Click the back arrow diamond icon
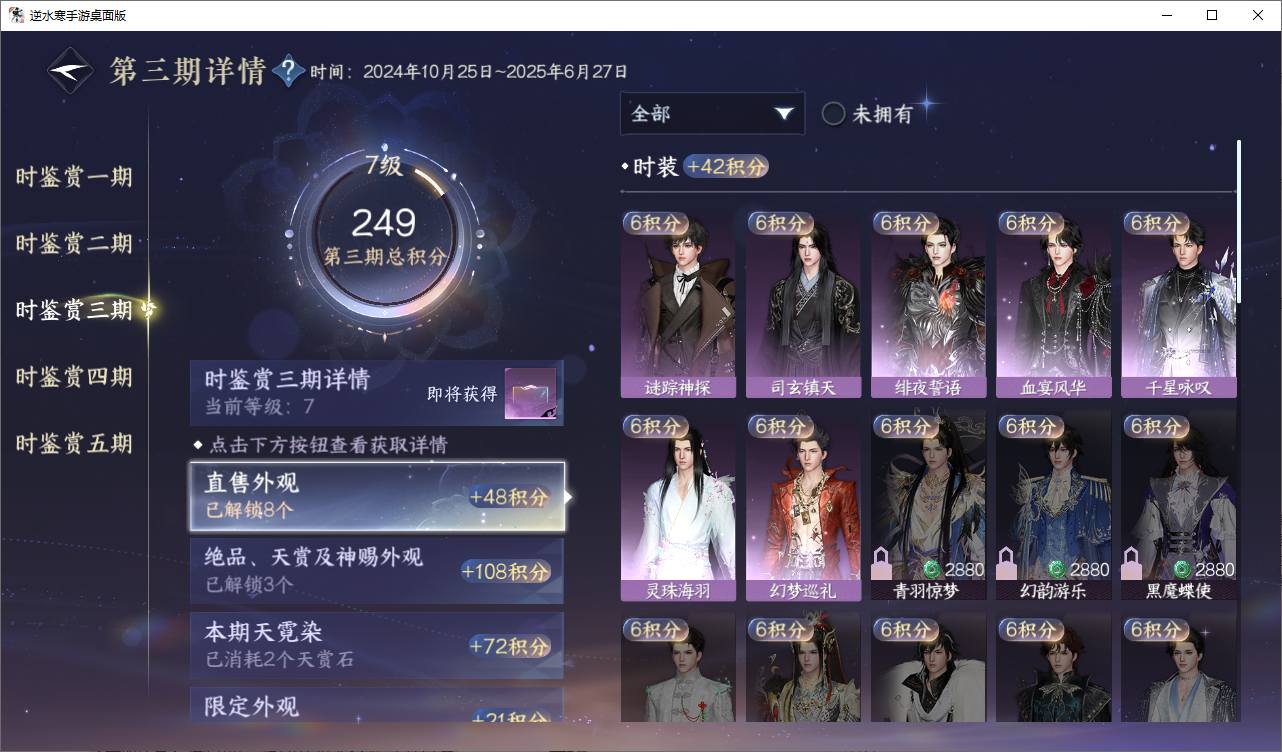 coord(71,71)
